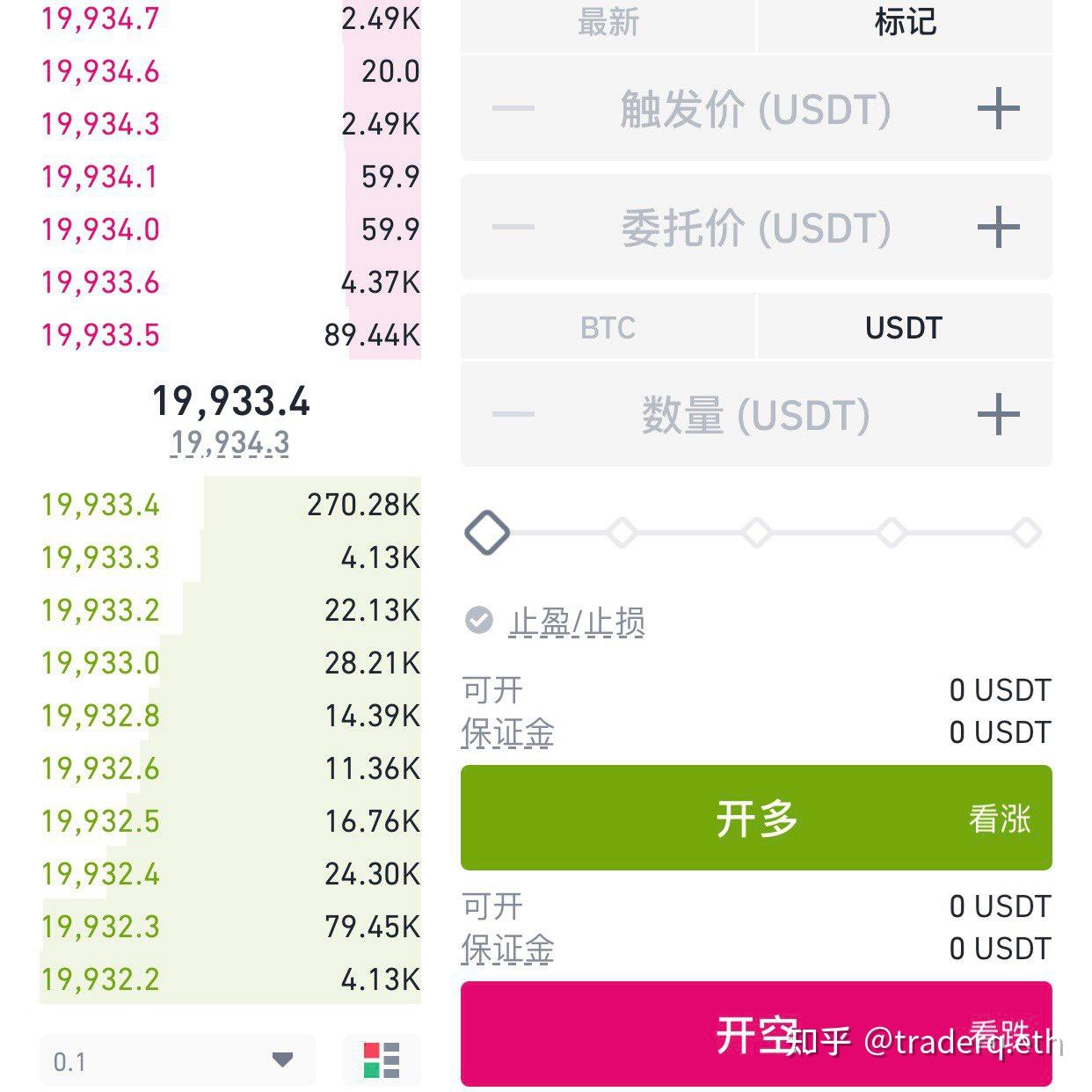Viewport: 1092px width, 1092px height.
Task: Switch to the 标记 price tab
Action: click(x=906, y=24)
